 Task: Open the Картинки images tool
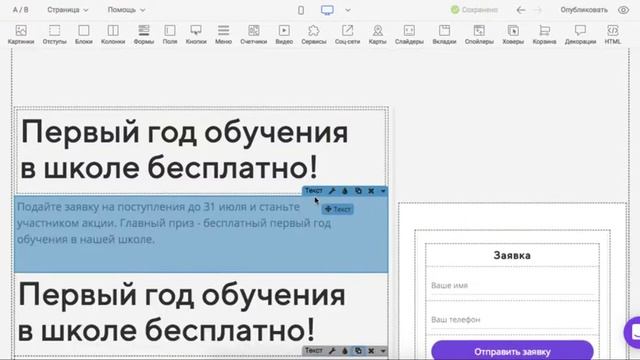pos(21,35)
